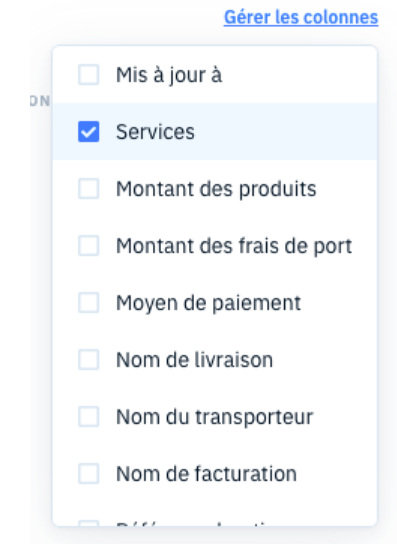Enable the Mis à jour à checkbox

point(88,75)
